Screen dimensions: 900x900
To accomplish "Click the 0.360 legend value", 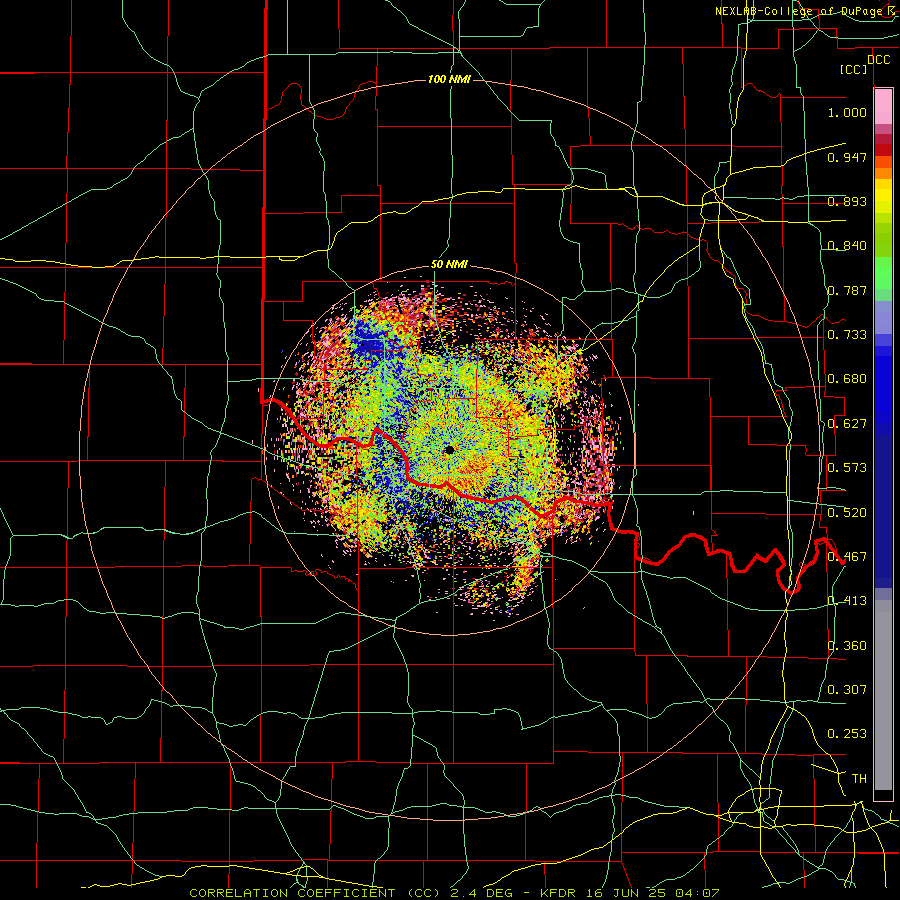I will [x=847, y=646].
